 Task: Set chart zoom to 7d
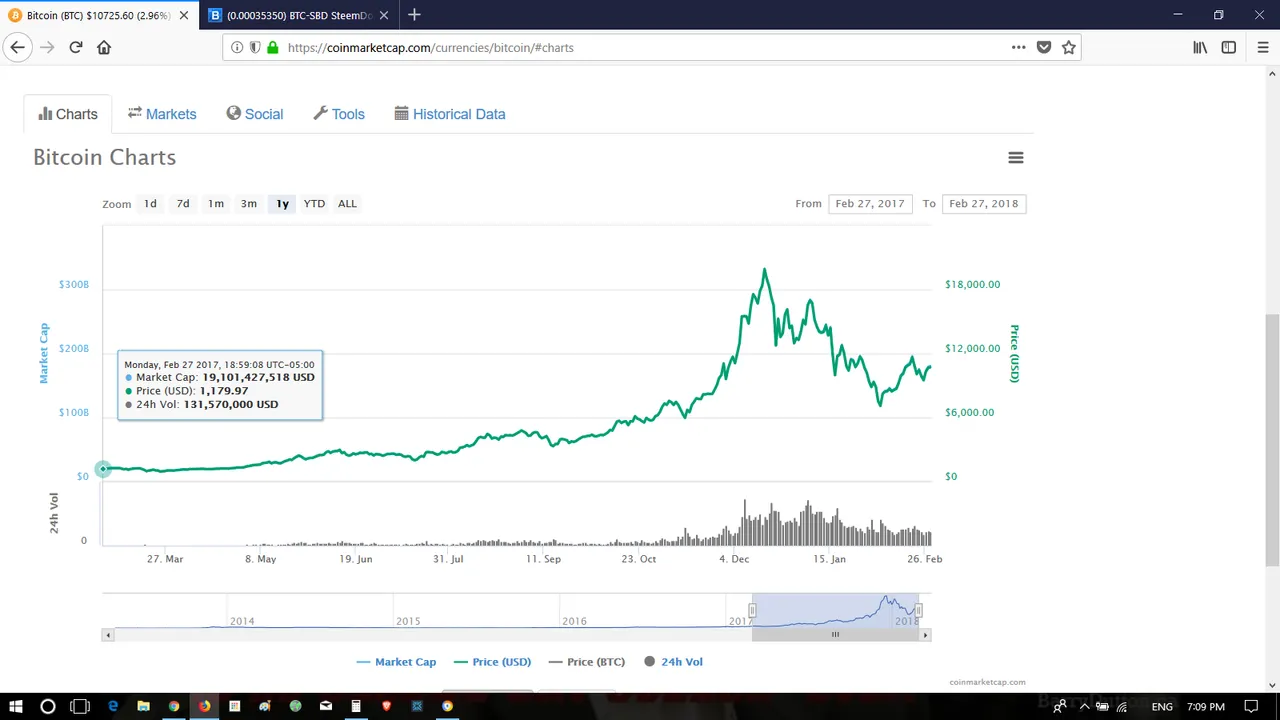[x=183, y=204]
